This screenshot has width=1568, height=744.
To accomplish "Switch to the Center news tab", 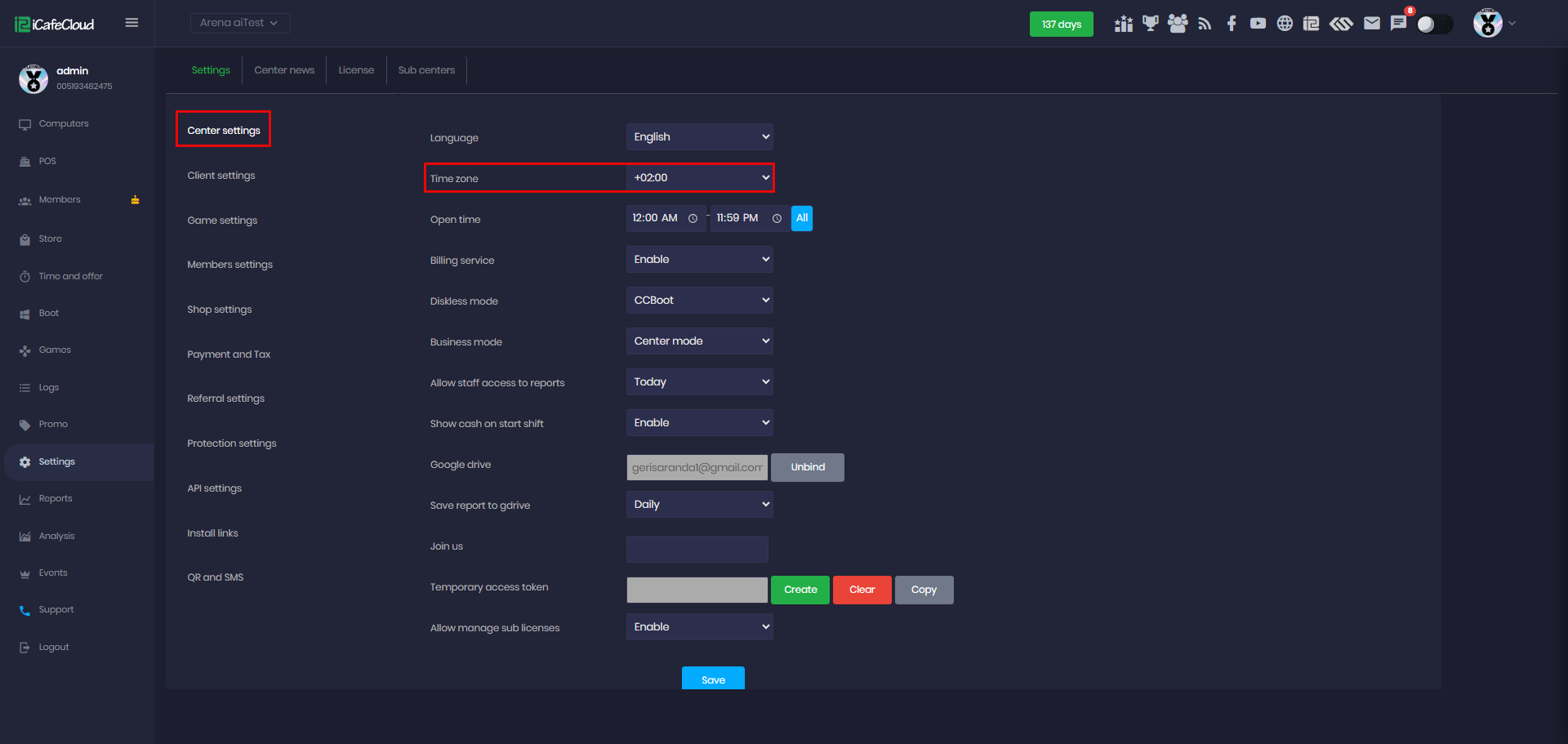I will click(x=284, y=70).
